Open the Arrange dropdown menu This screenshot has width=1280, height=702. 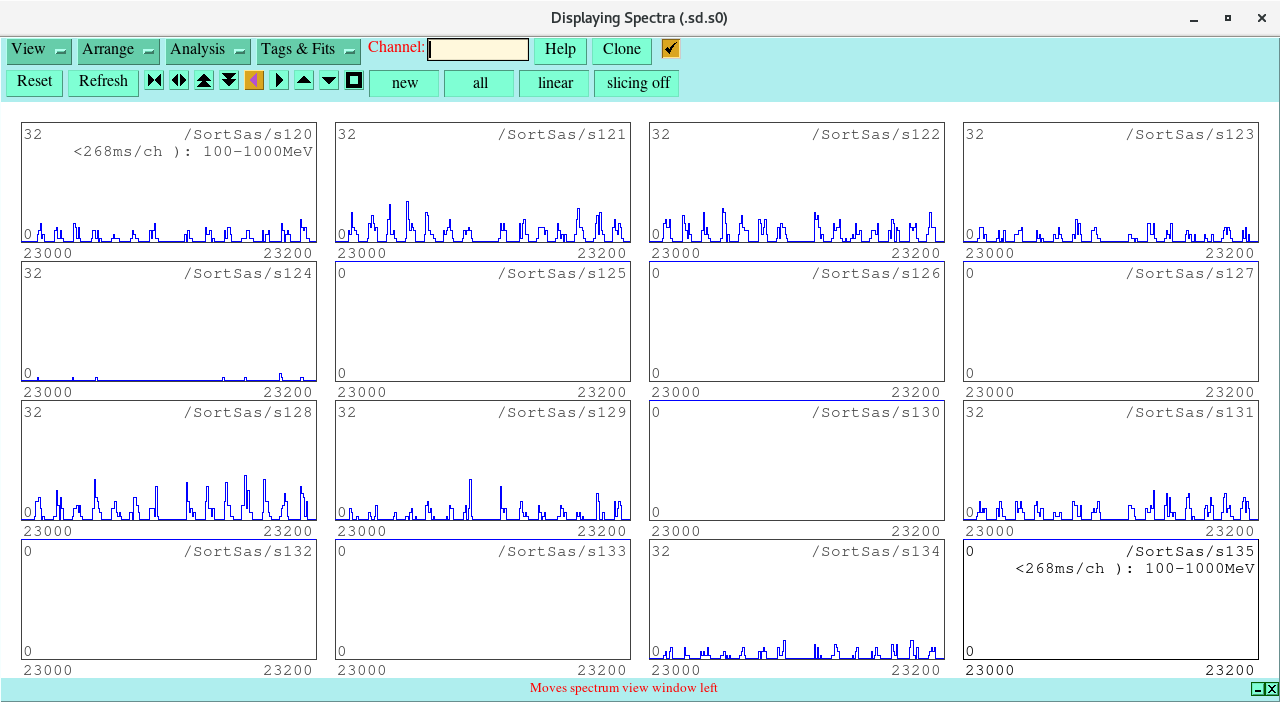click(119, 50)
